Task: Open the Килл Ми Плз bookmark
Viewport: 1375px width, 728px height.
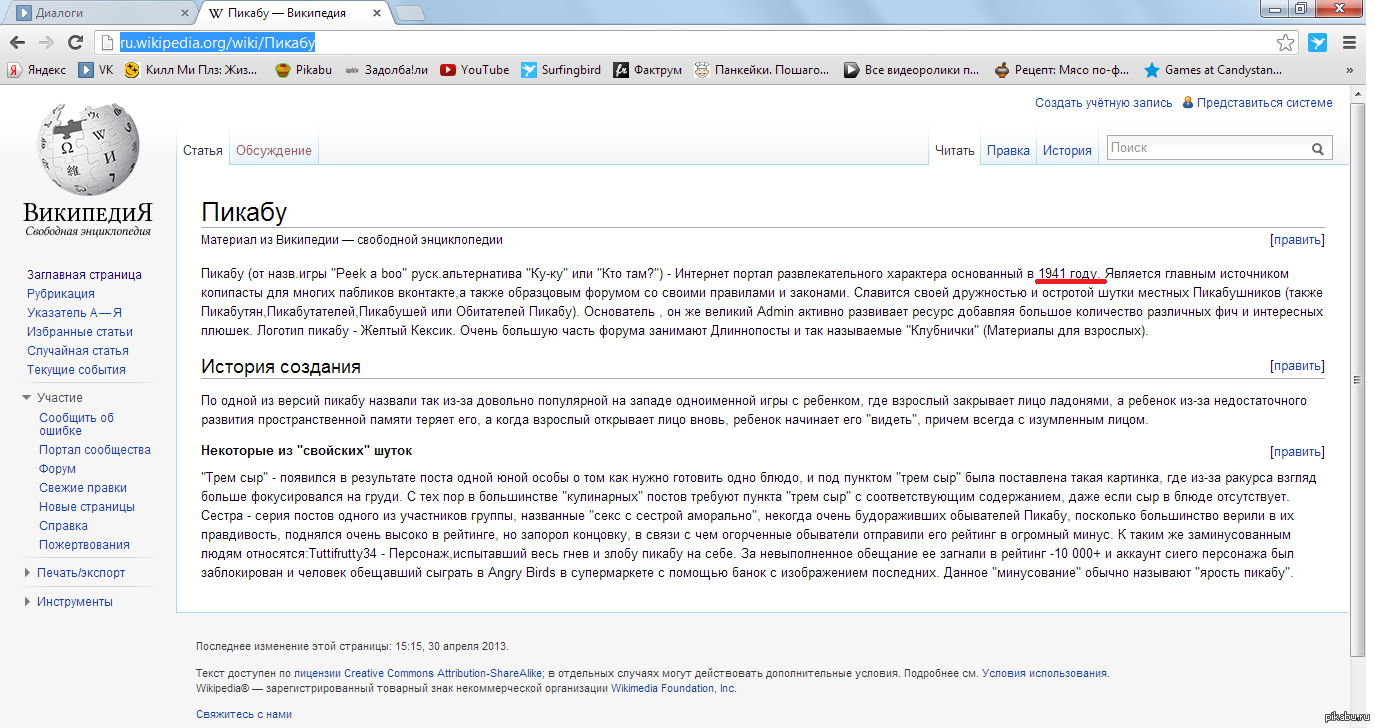Action: click(191, 70)
